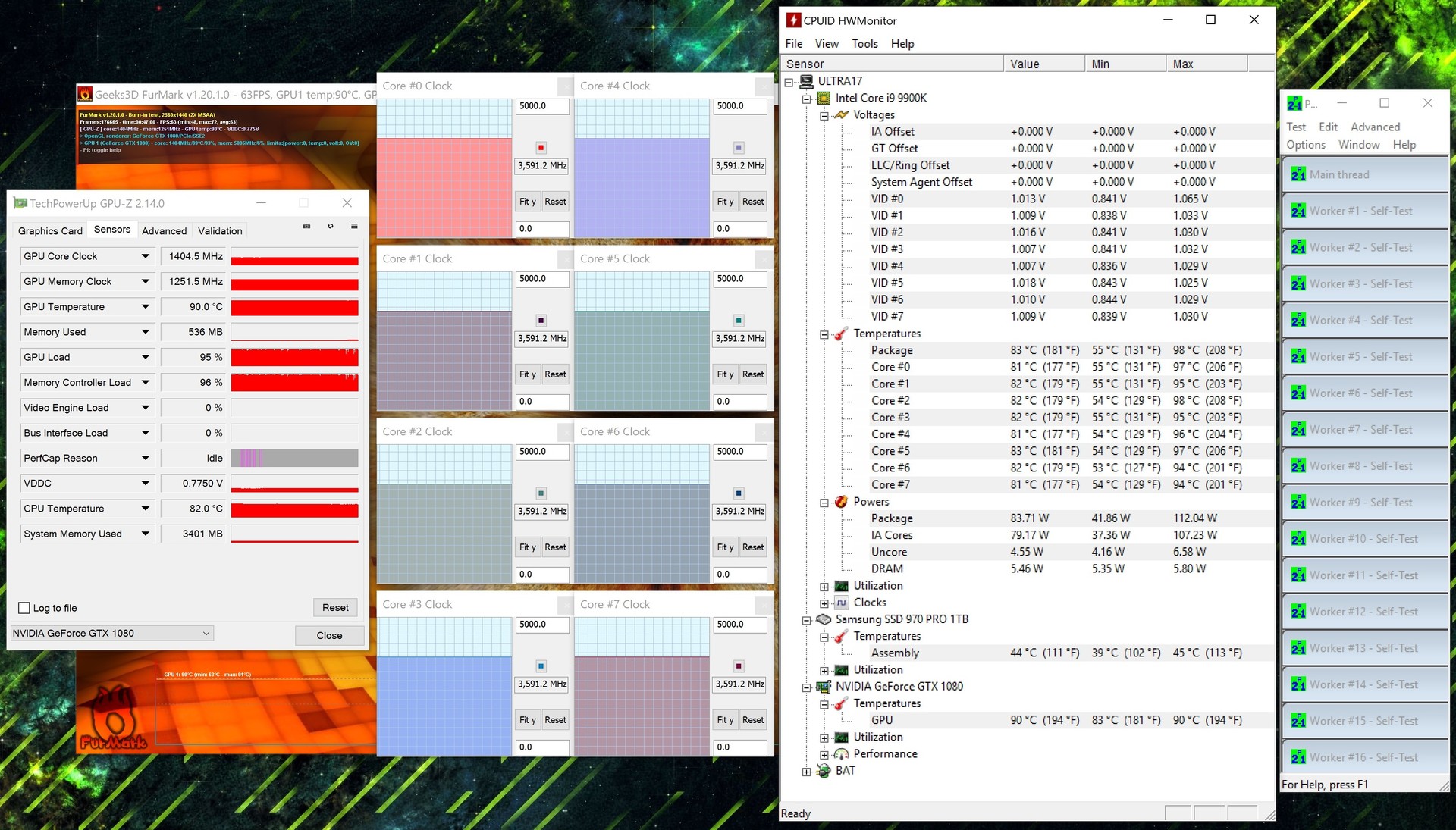This screenshot has height=830, width=1456.
Task: Click the Samsung SSD 970 PRO drive icon
Action: point(824,619)
